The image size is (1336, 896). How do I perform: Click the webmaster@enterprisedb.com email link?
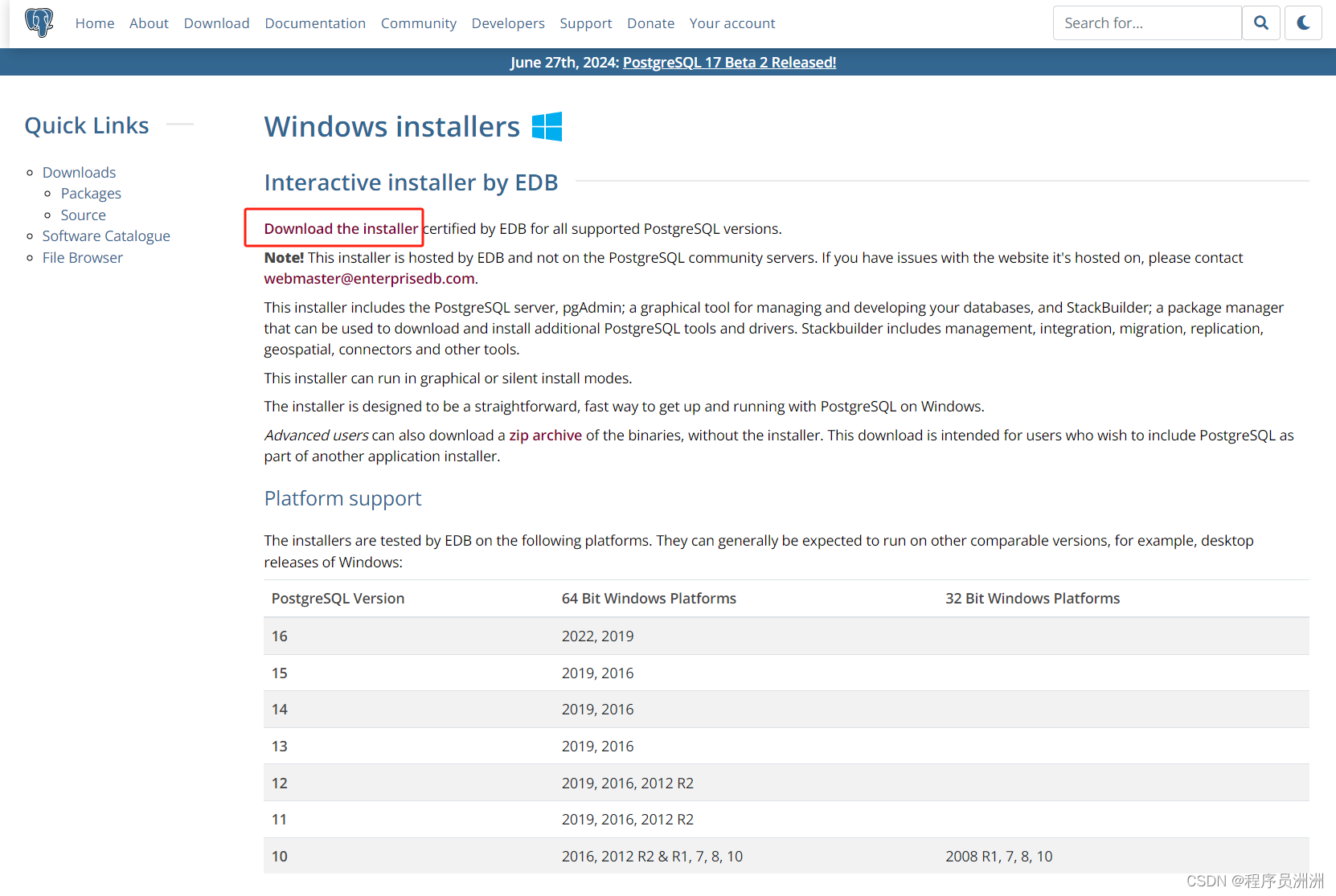[369, 279]
